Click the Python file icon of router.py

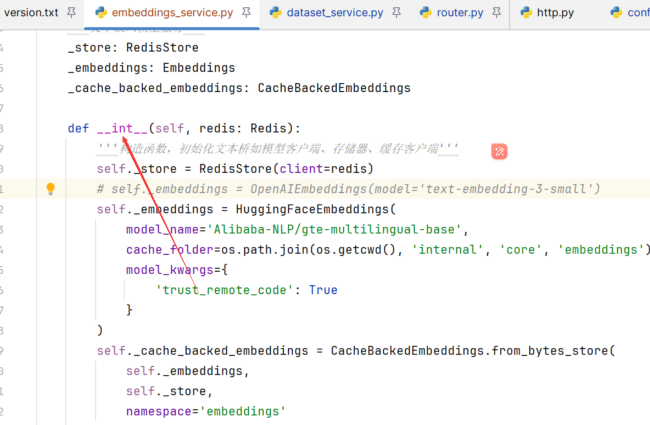[426, 13]
